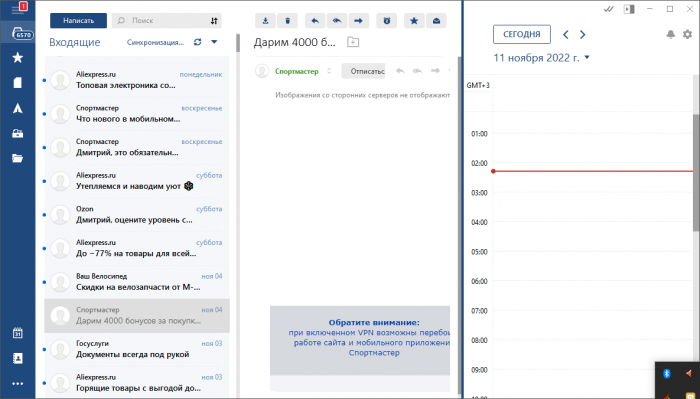Click the Синхронизация status text
This screenshot has height=399, width=700.
(x=155, y=42)
